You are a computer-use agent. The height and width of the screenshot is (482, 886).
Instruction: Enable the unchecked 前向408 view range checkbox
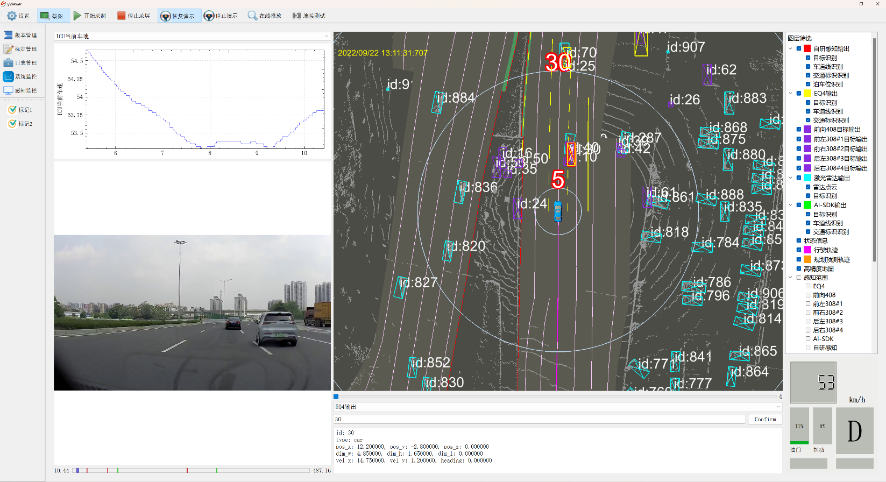[808, 295]
